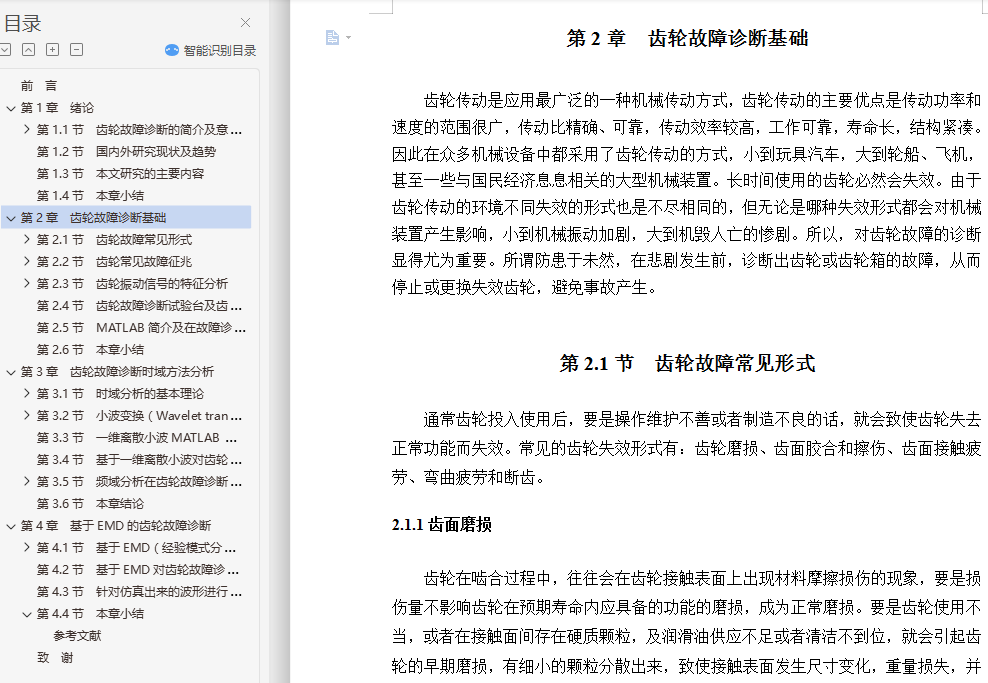Click the collapse-one-level minus icon
988x683 pixels.
click(x=76, y=50)
